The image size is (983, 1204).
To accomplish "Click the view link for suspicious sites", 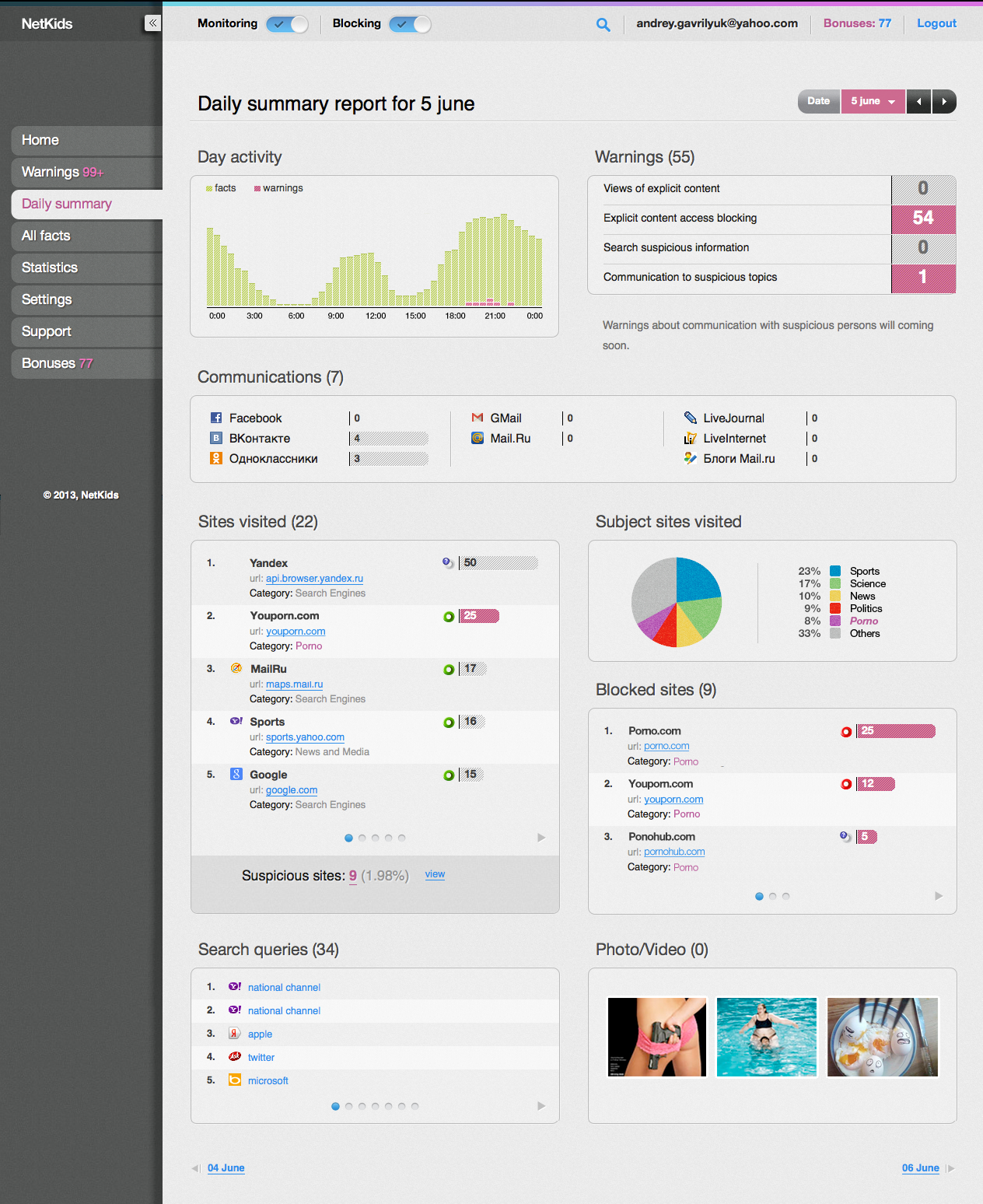I will pyautogui.click(x=435, y=874).
